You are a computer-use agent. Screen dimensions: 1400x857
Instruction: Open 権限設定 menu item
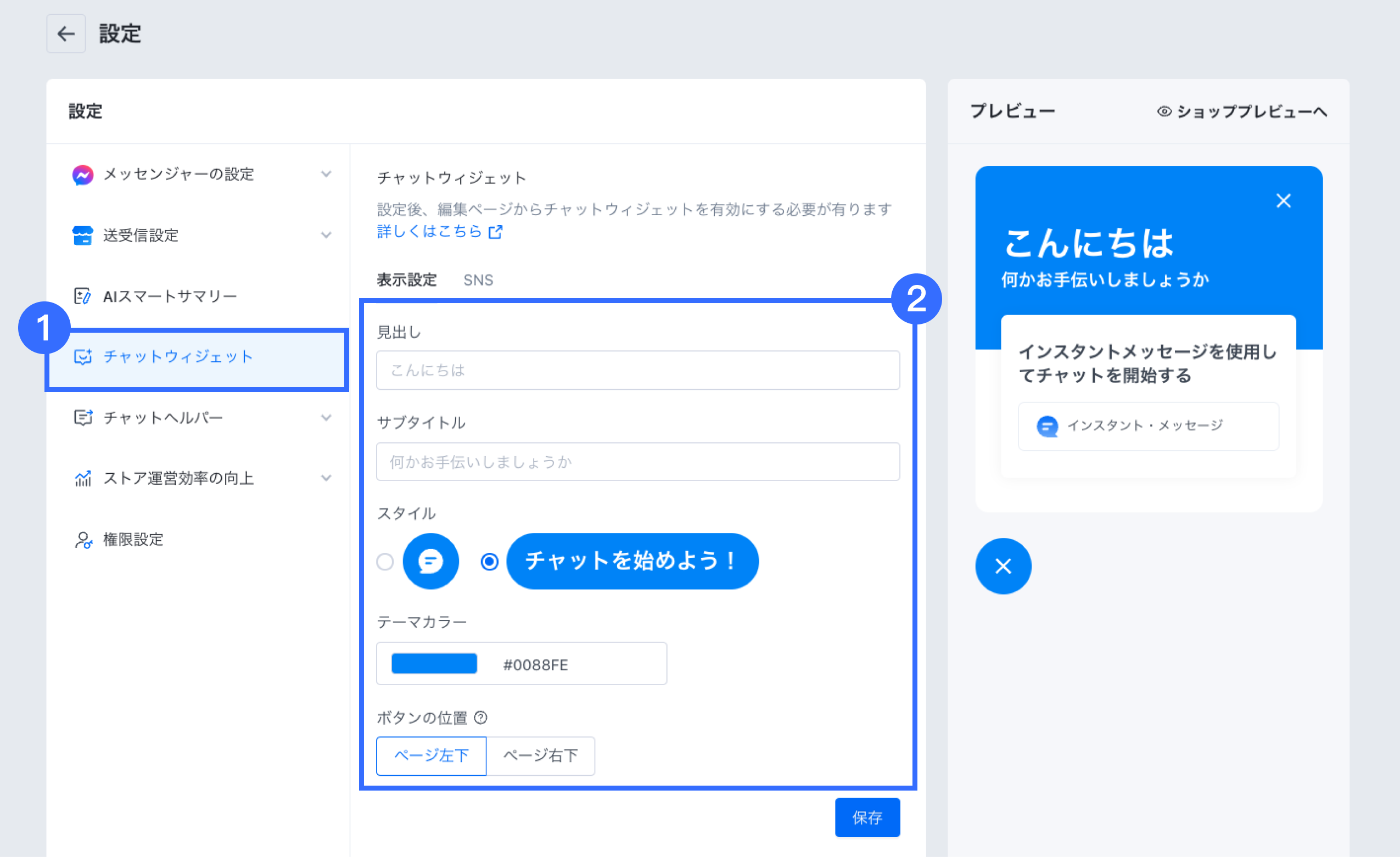pos(198,540)
